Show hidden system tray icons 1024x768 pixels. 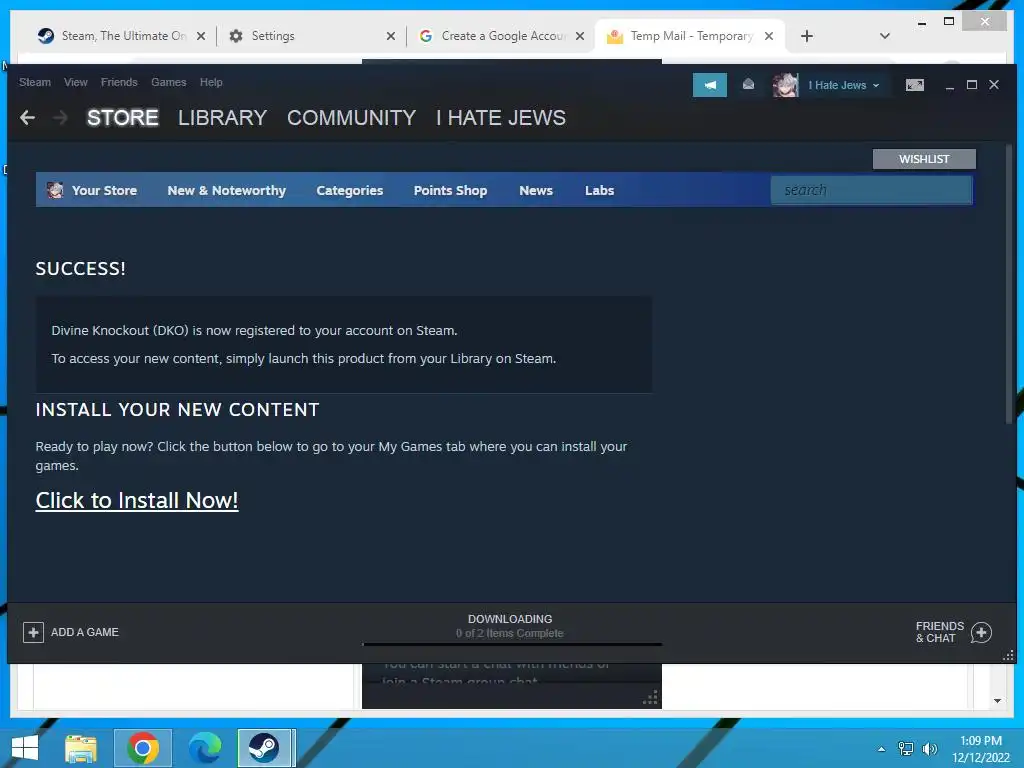[x=882, y=749]
